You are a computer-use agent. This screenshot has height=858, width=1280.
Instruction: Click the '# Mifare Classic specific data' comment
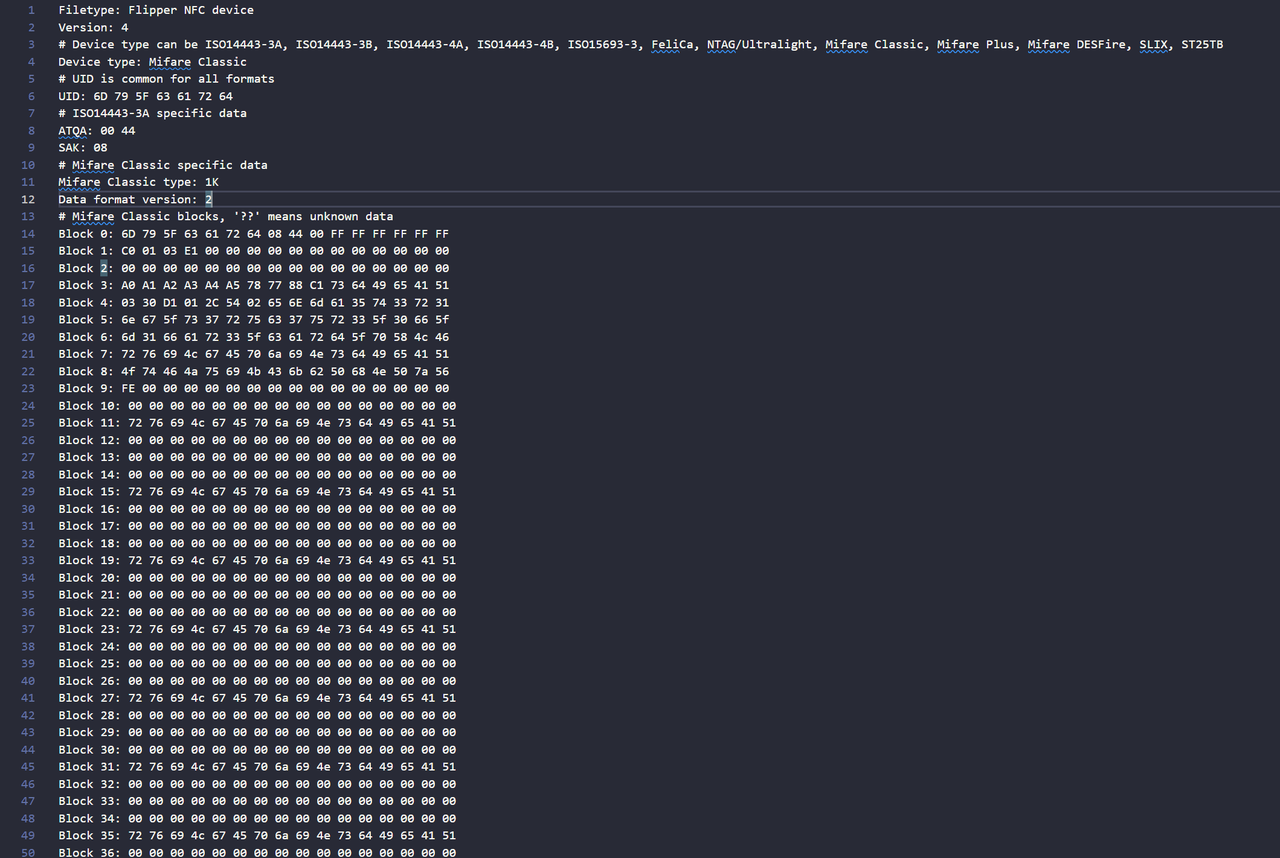coord(163,165)
